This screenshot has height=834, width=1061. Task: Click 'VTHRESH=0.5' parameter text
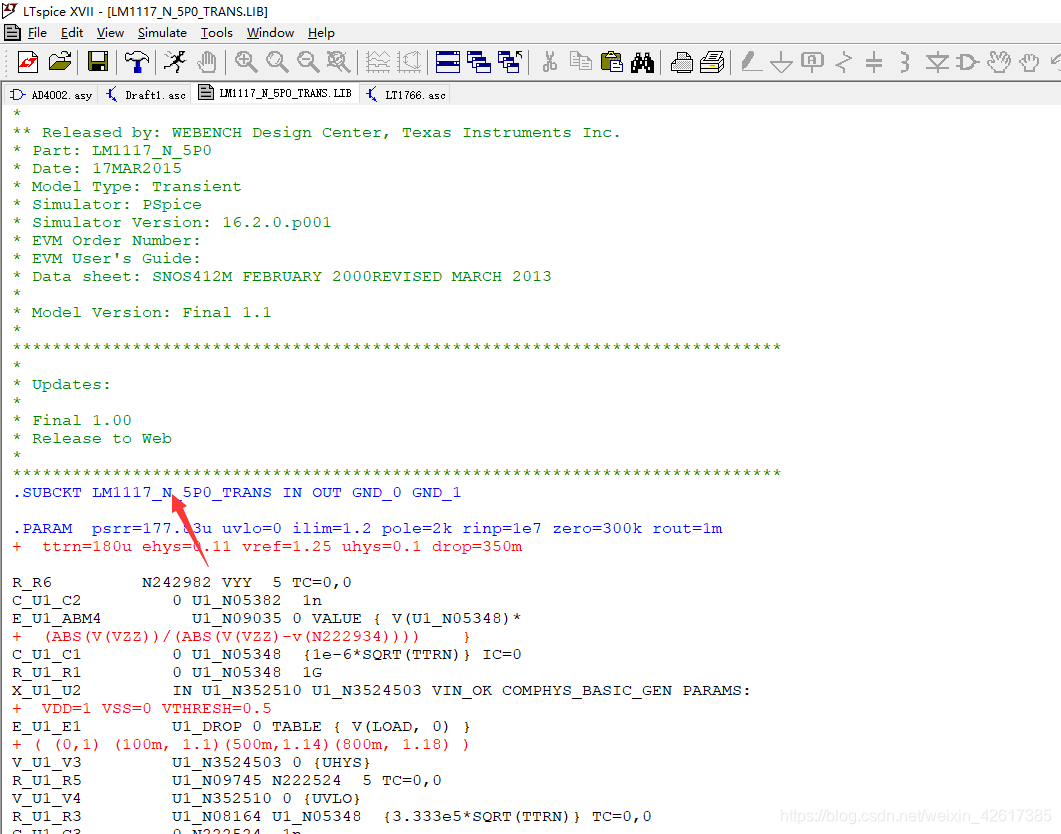coord(217,708)
